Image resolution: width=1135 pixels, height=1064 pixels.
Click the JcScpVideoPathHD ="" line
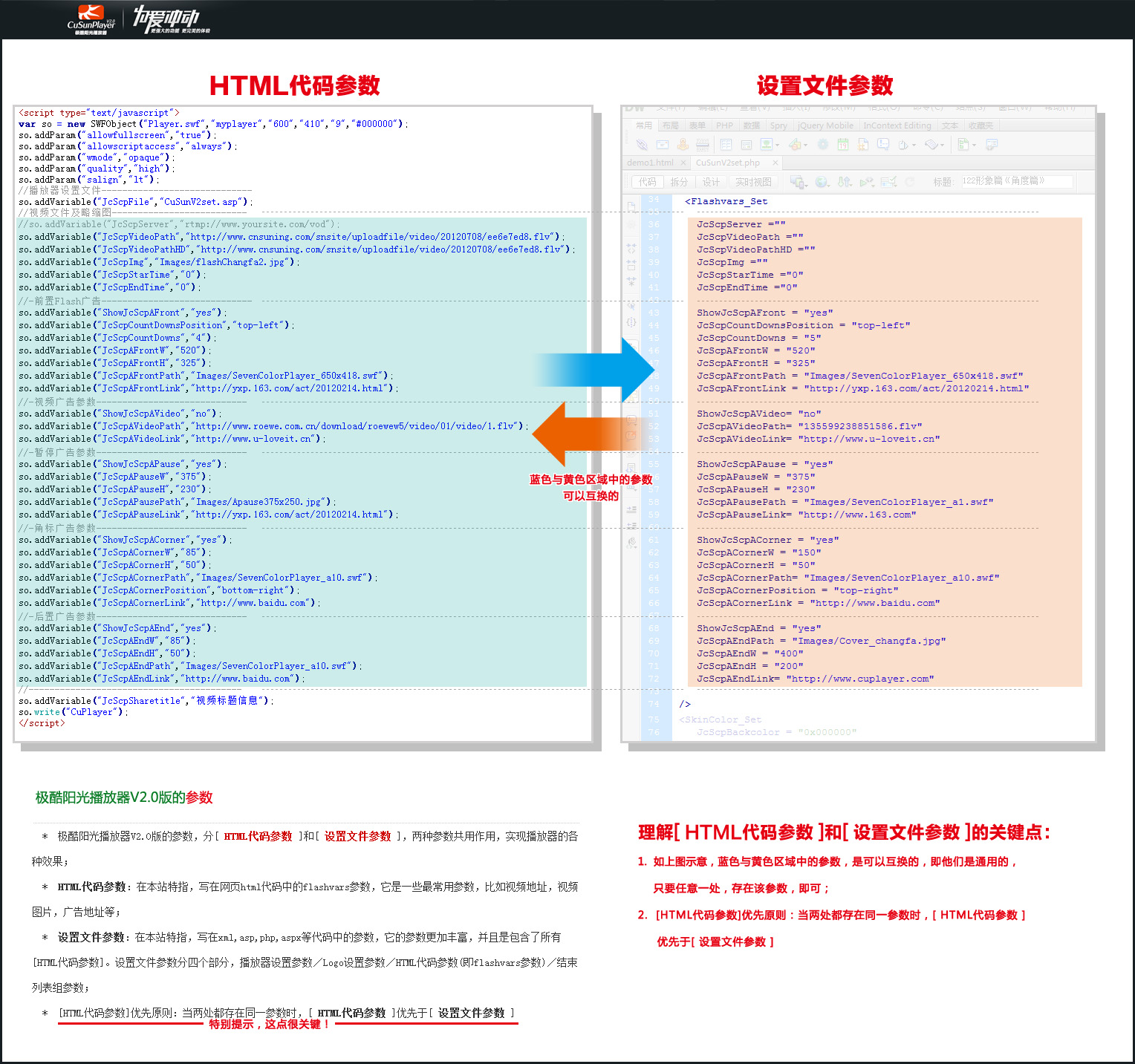pyautogui.click(x=755, y=249)
